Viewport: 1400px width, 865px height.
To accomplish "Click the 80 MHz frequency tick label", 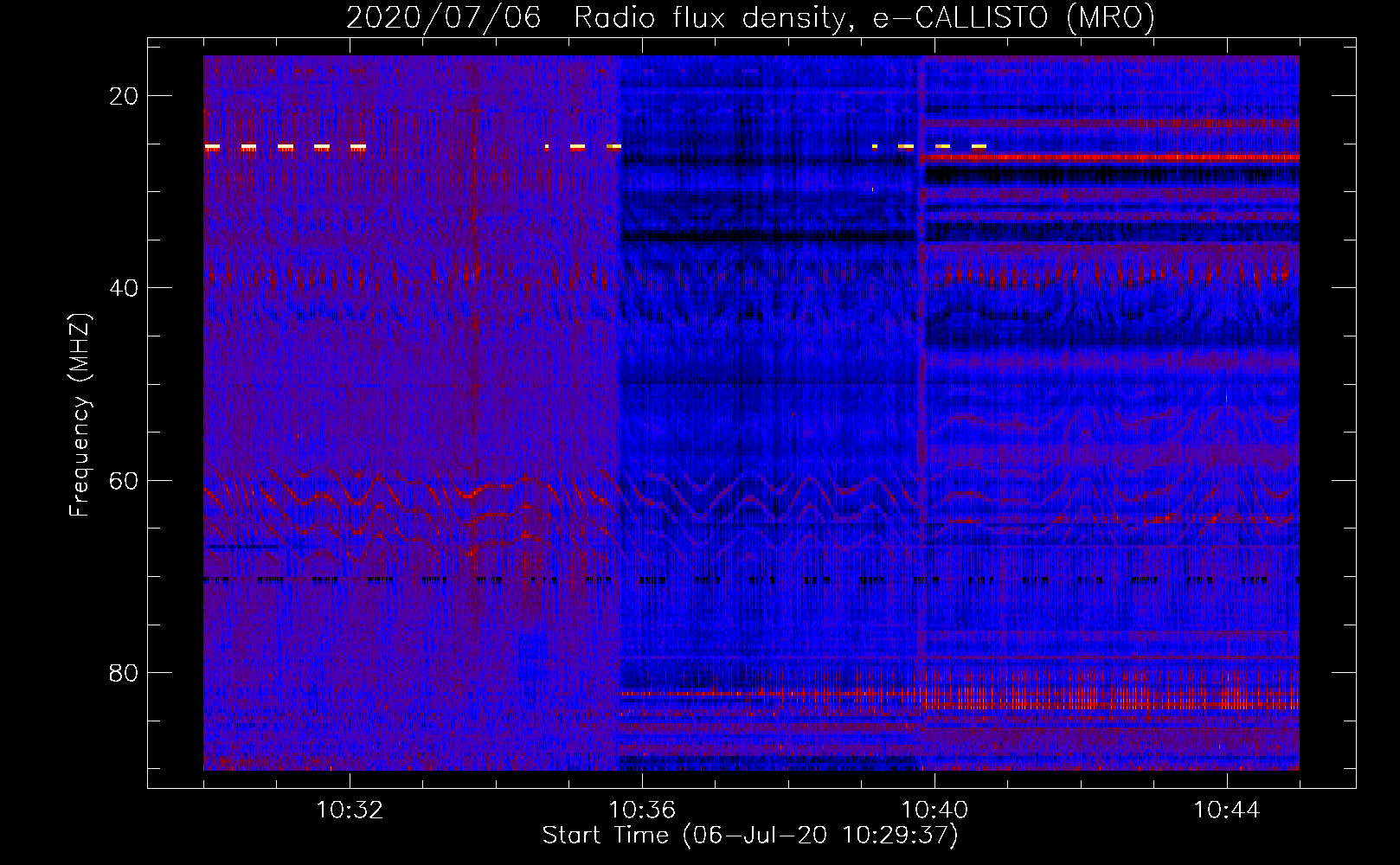I will 124,672.
